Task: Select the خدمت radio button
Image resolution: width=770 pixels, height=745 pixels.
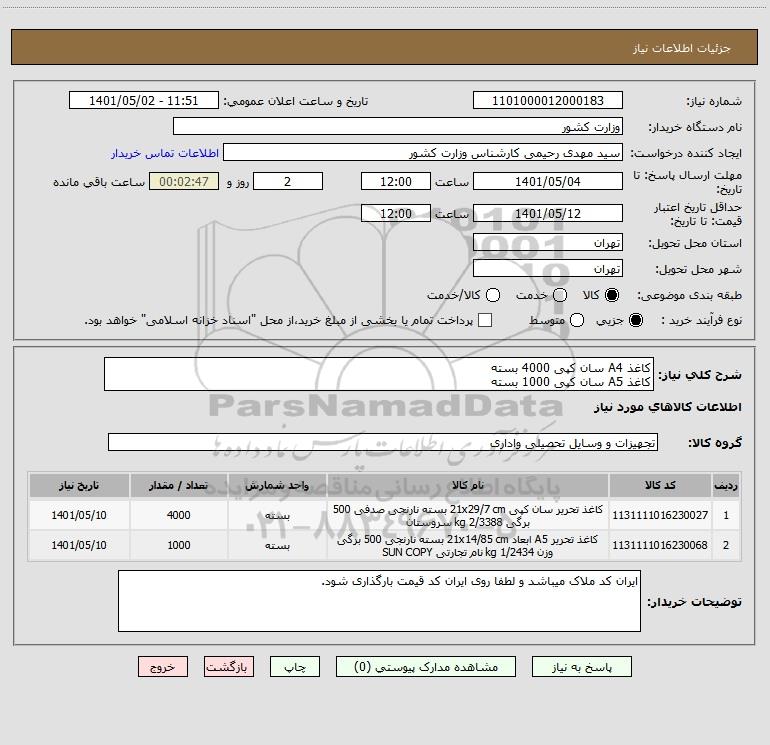Action: click(560, 295)
